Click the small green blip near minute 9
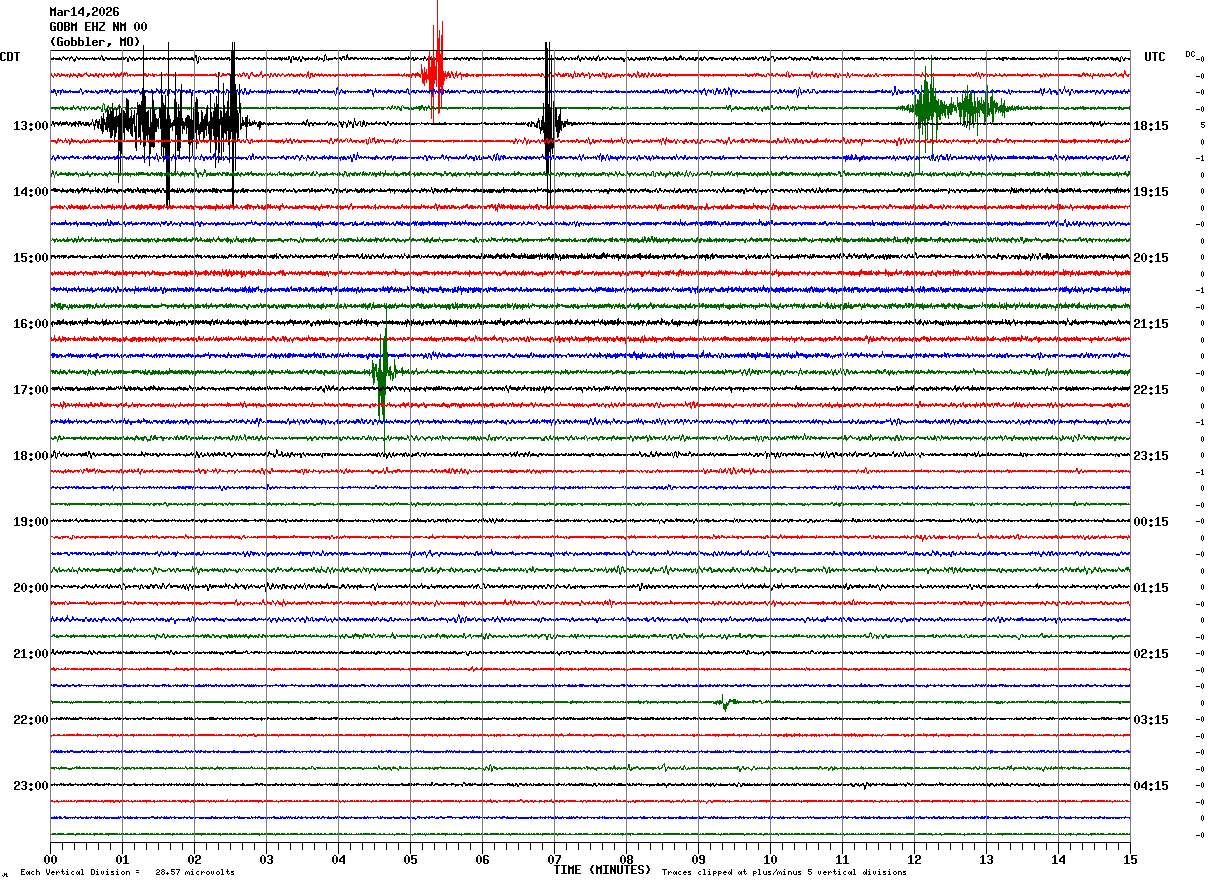The image size is (1210, 886). 725,702
